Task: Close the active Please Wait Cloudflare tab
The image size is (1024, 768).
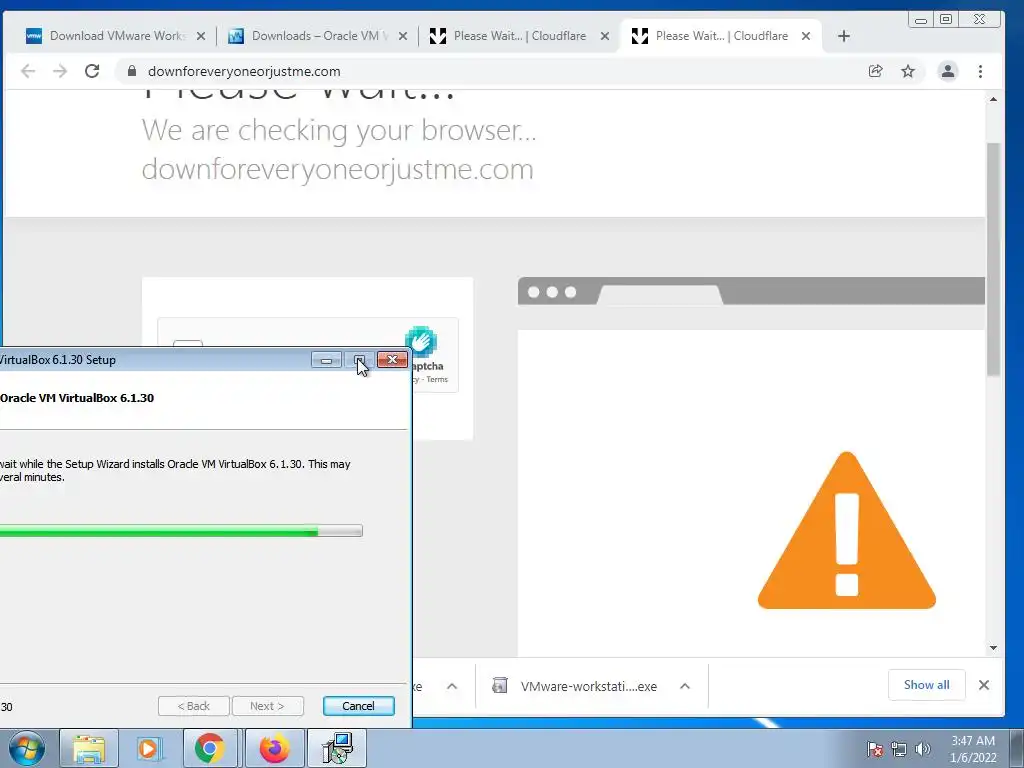Action: point(806,36)
